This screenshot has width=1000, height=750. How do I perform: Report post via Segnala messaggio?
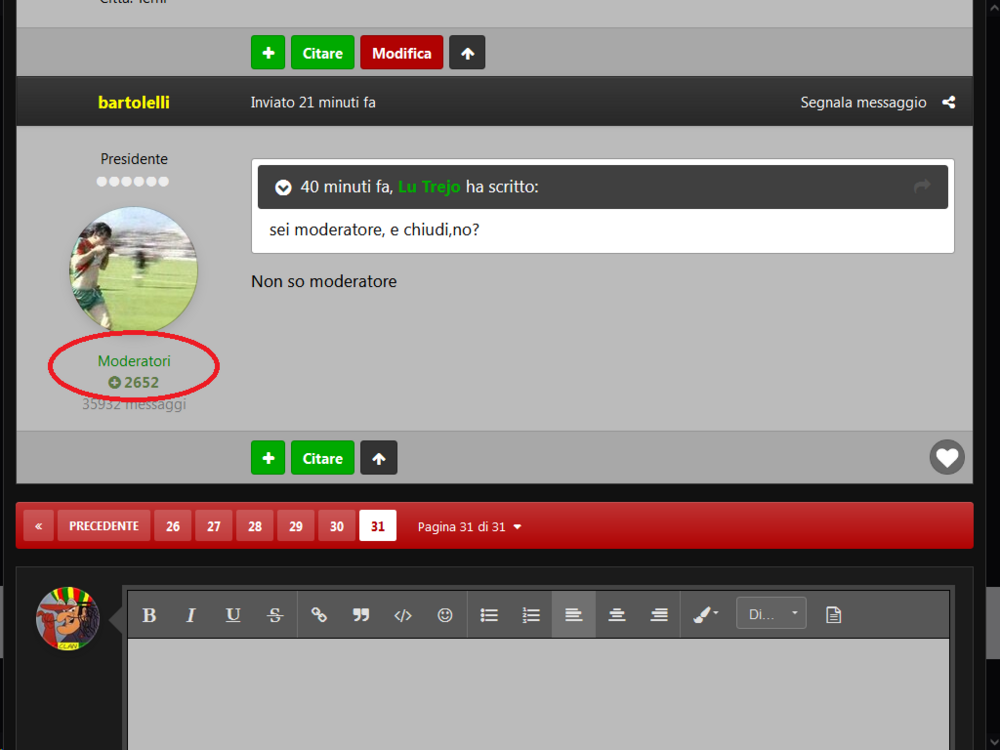point(864,102)
